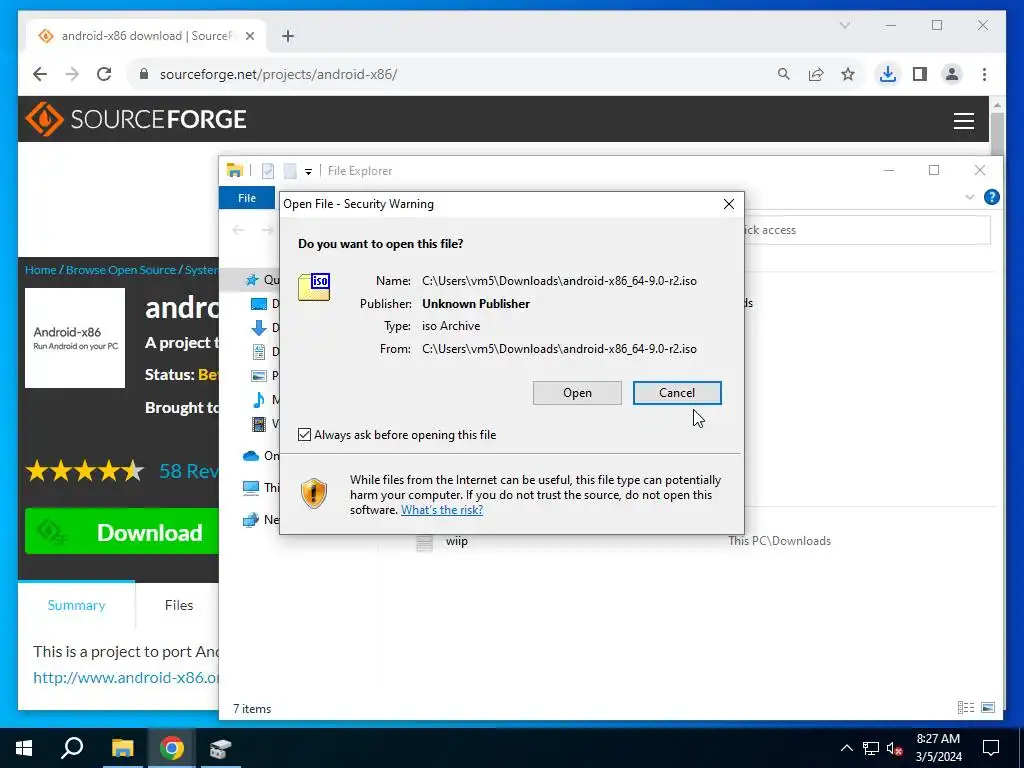Click the Chrome forward arrow
This screenshot has width=1024, height=768.
(x=72, y=74)
